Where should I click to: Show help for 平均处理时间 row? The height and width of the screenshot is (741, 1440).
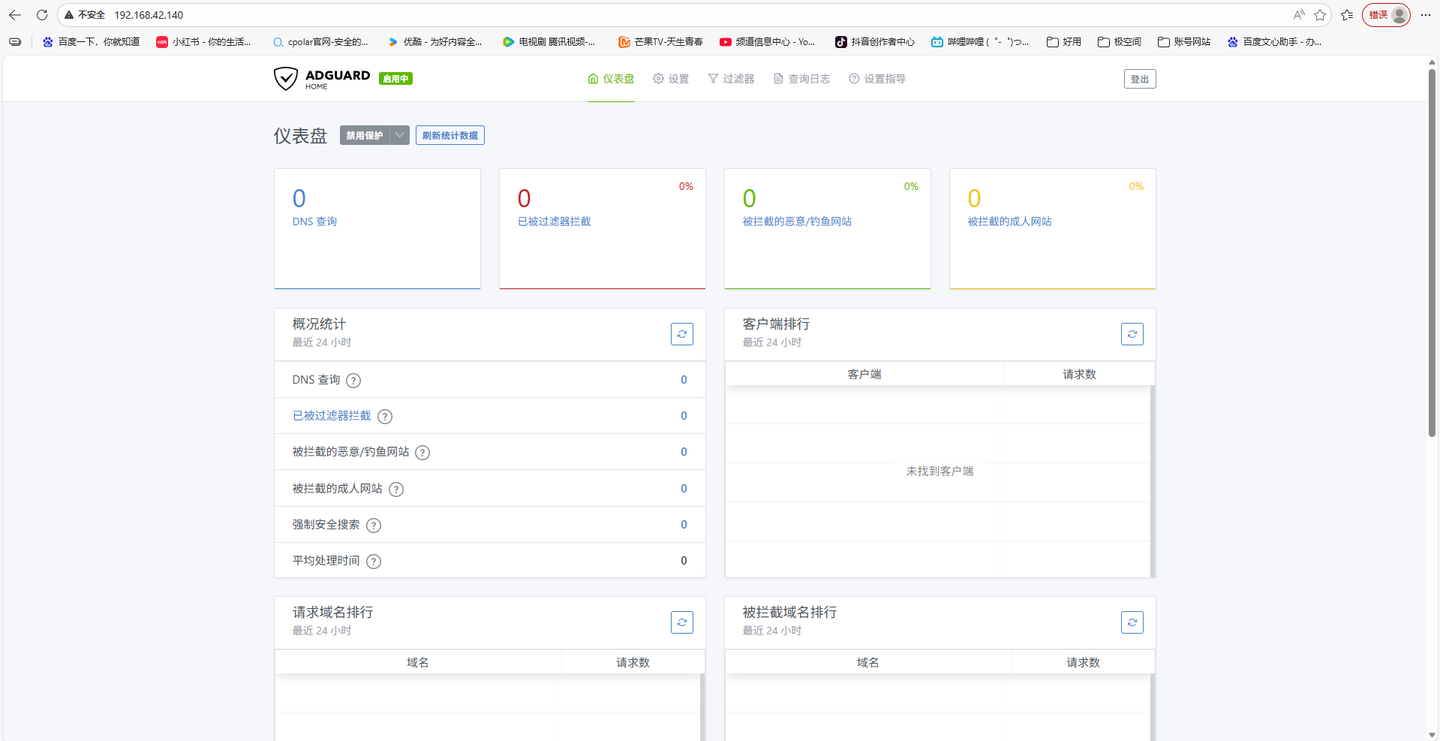[374, 561]
